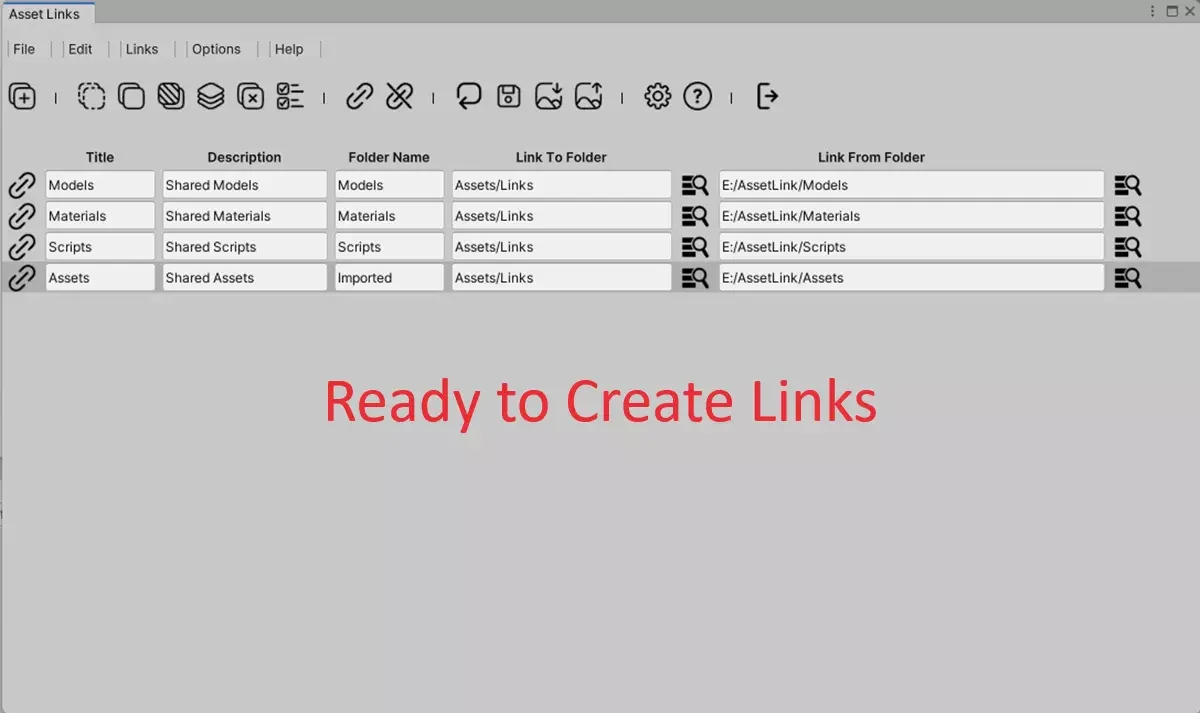This screenshot has height=713, width=1200.
Task: Click the Materials title field
Action: (x=100, y=216)
